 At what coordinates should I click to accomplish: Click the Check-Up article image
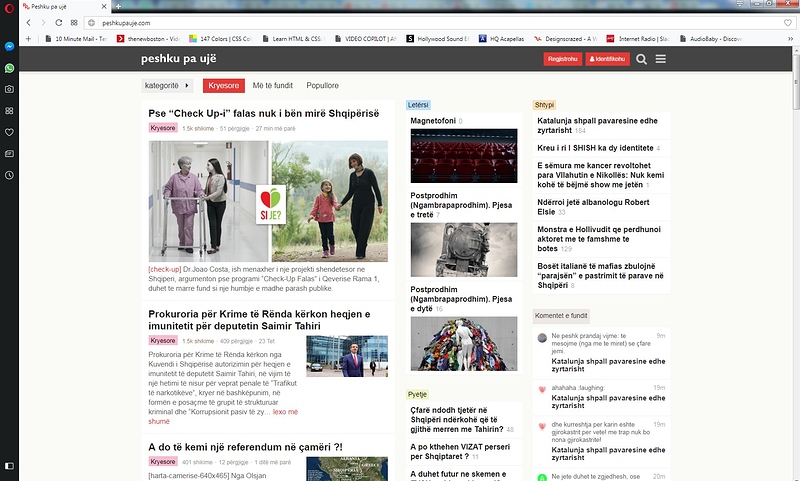click(x=268, y=201)
